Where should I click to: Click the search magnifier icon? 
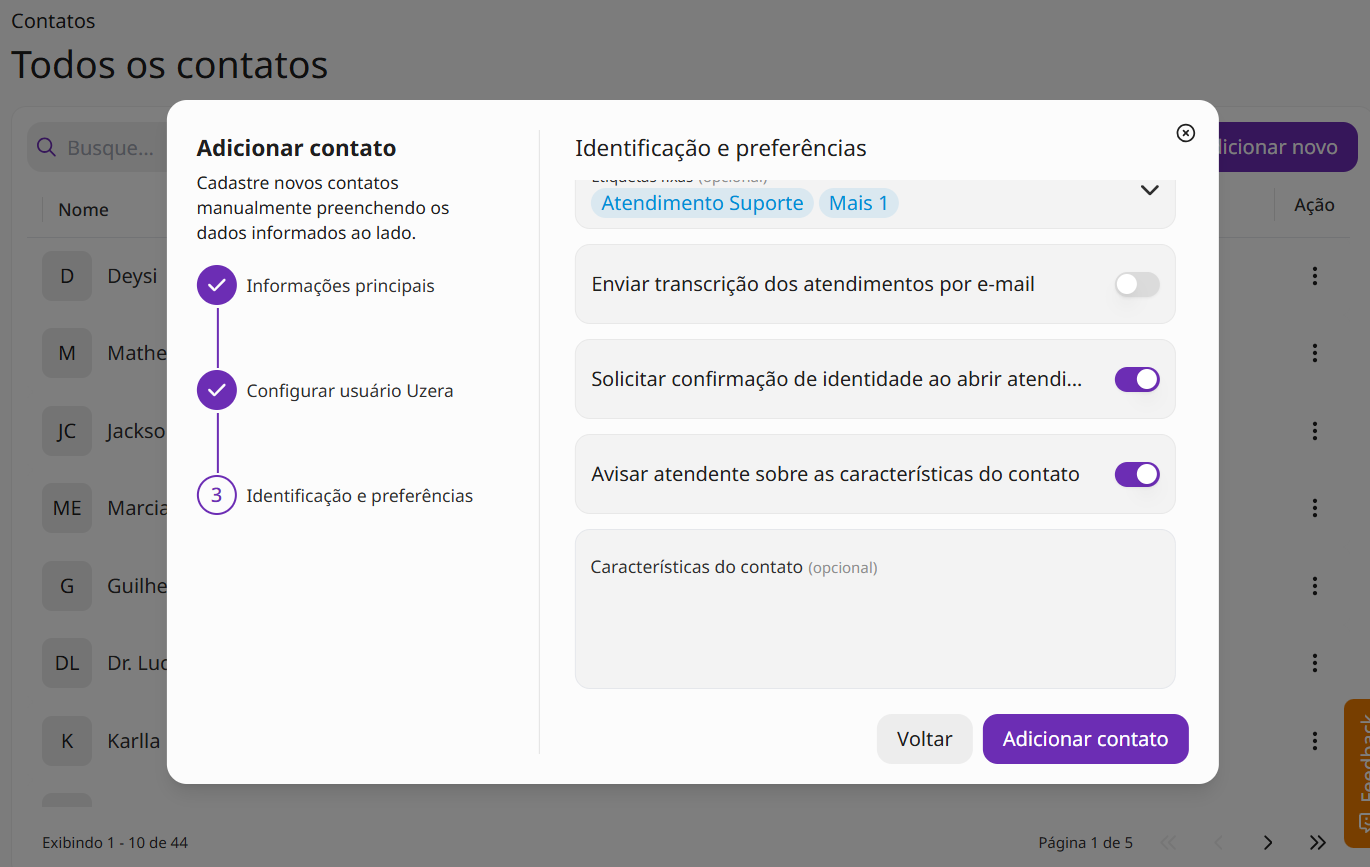pyautogui.click(x=46, y=147)
